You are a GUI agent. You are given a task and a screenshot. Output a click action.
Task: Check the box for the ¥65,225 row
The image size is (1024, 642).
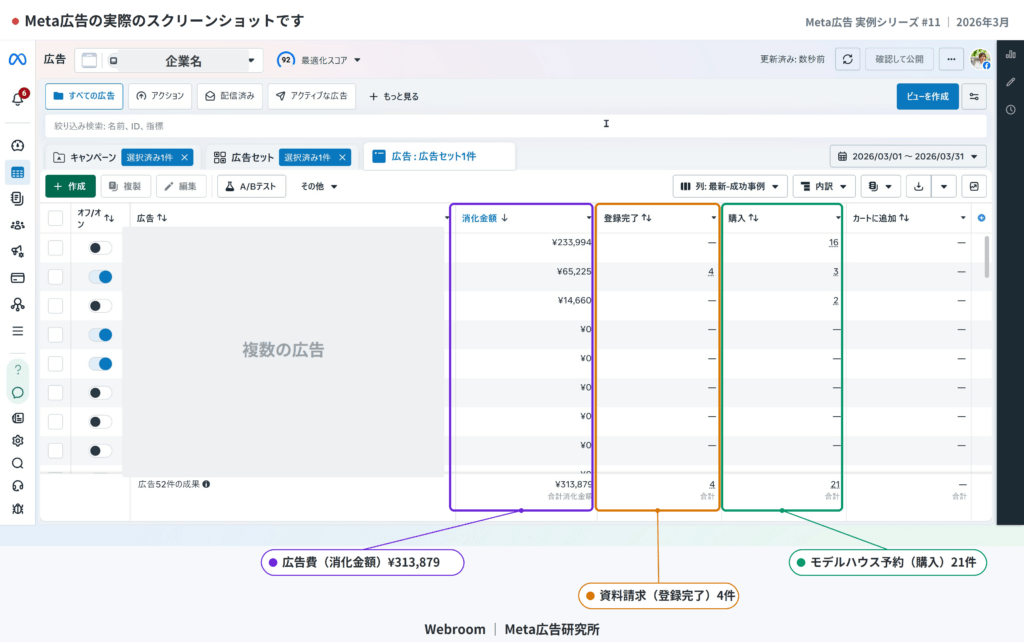click(56, 277)
